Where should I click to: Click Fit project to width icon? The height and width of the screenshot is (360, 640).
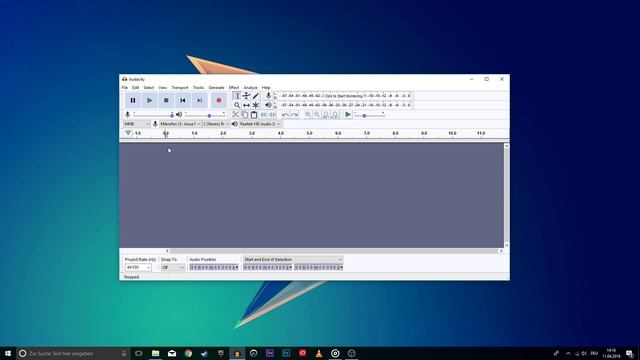tap(335, 115)
